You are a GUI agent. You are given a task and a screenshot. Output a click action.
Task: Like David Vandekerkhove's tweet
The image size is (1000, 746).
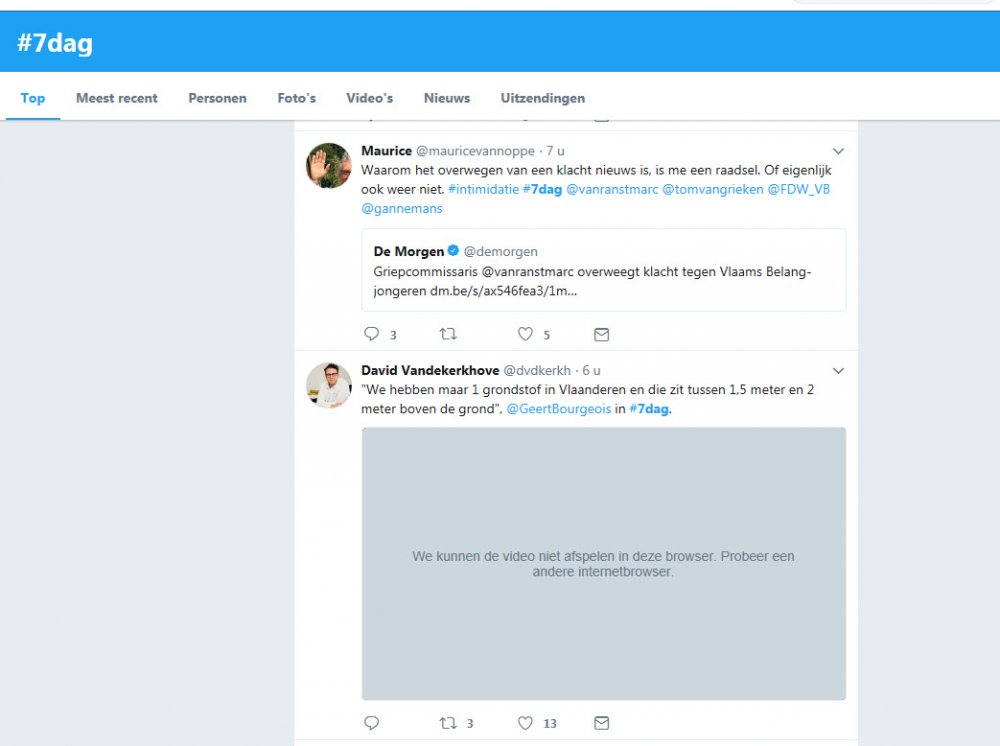point(525,722)
